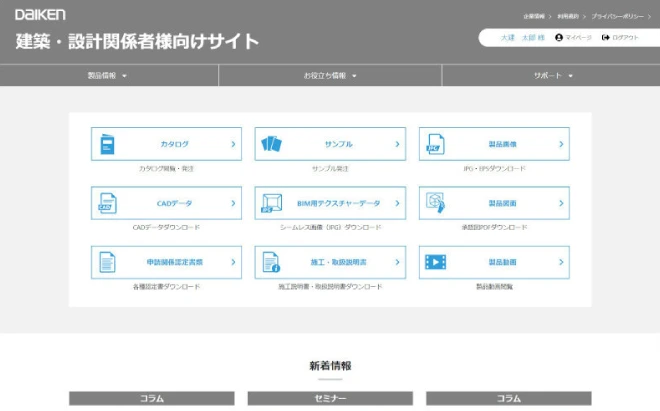
Task: Click the サンプル sample cards icon
Action: 271,144
